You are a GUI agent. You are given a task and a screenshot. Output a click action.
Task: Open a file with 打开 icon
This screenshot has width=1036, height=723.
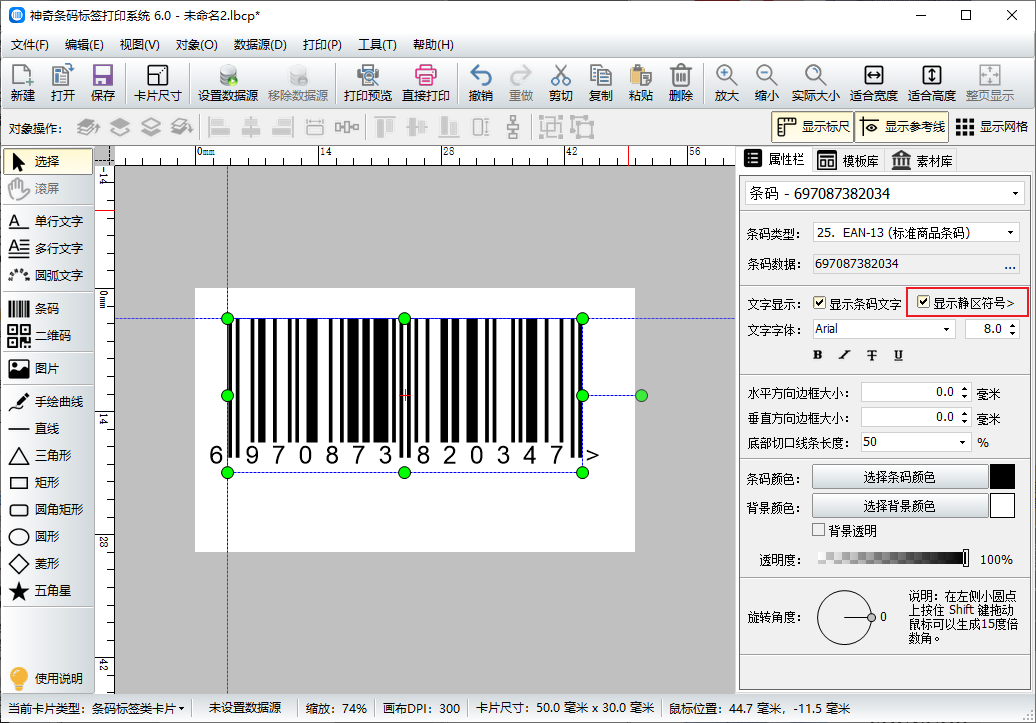click(63, 83)
